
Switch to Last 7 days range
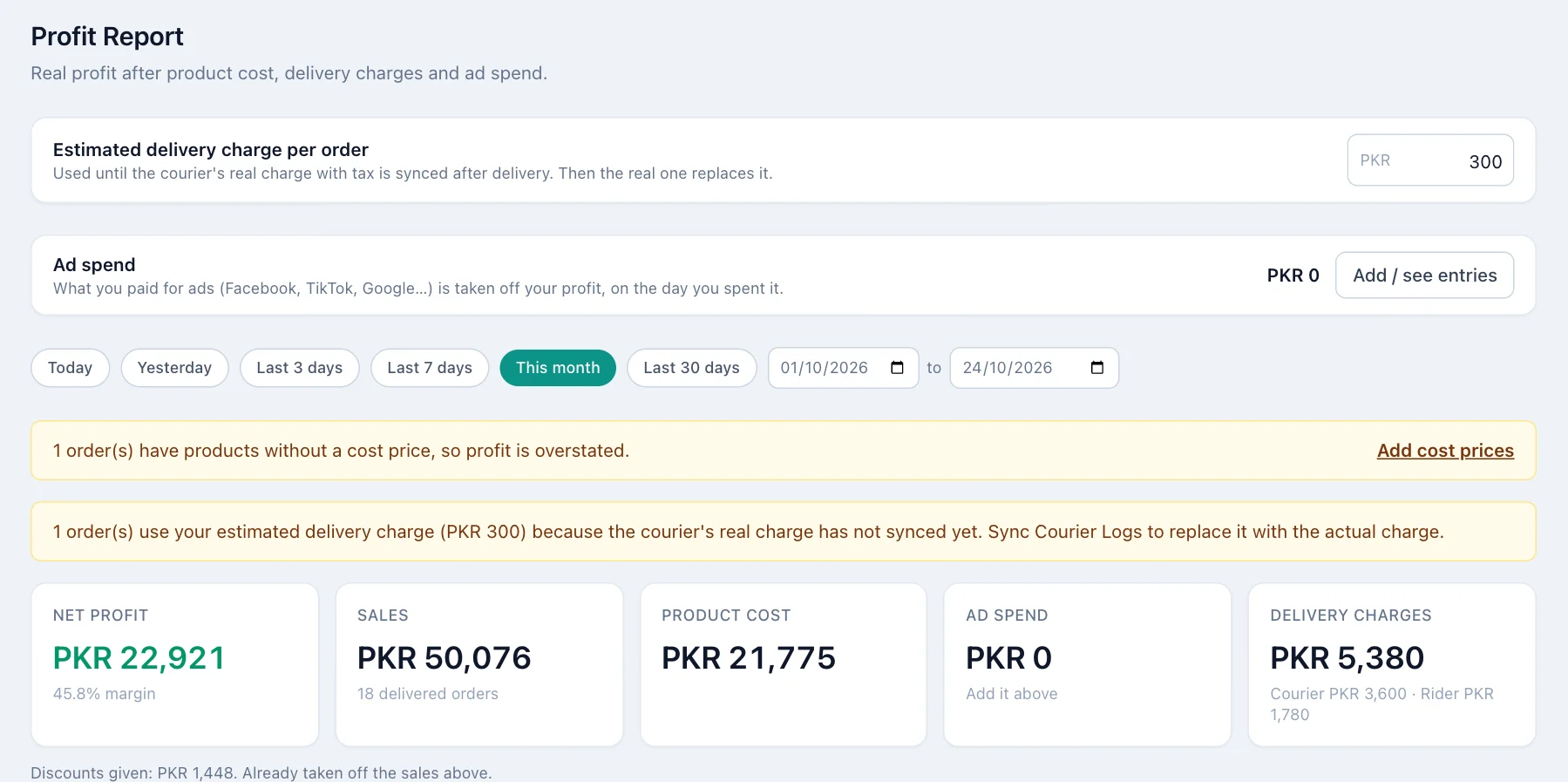(x=430, y=368)
